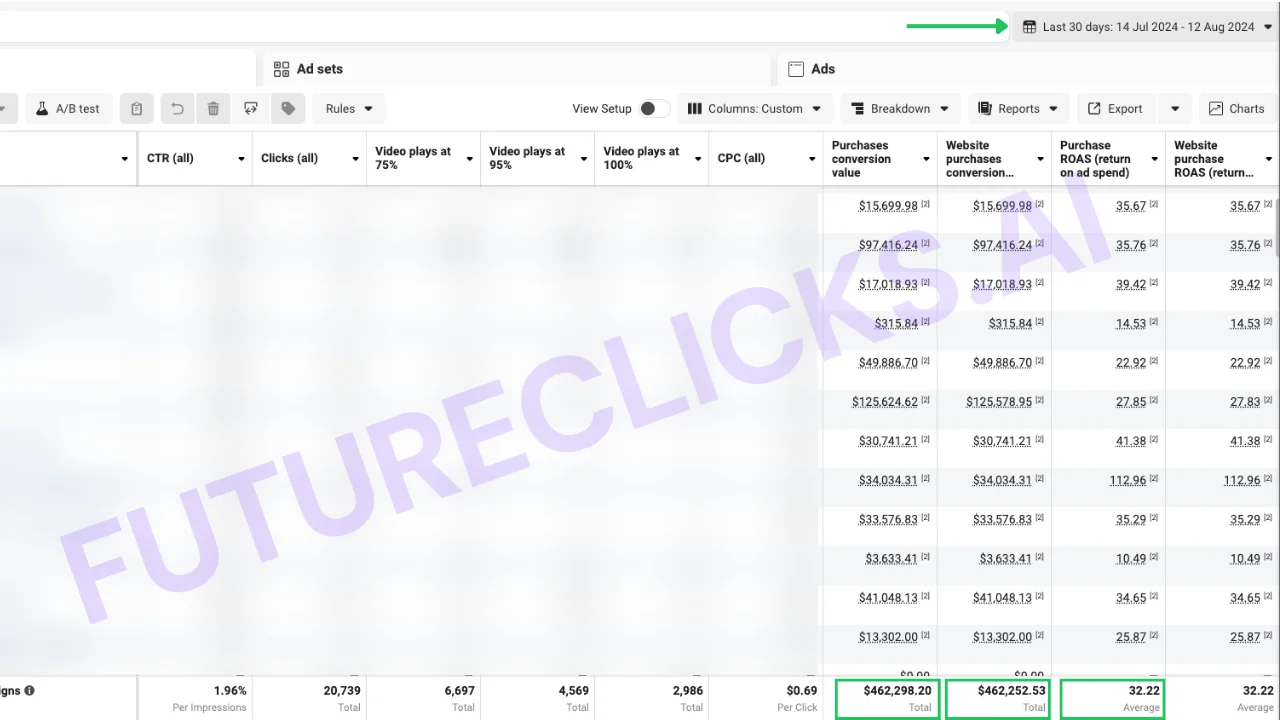Click the Ads window icon
This screenshot has height=720, width=1280.
click(796, 69)
